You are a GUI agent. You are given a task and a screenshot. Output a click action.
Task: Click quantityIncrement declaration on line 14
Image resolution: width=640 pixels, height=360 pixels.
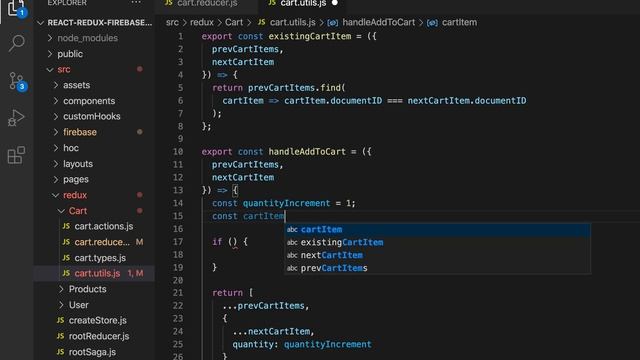(286, 203)
